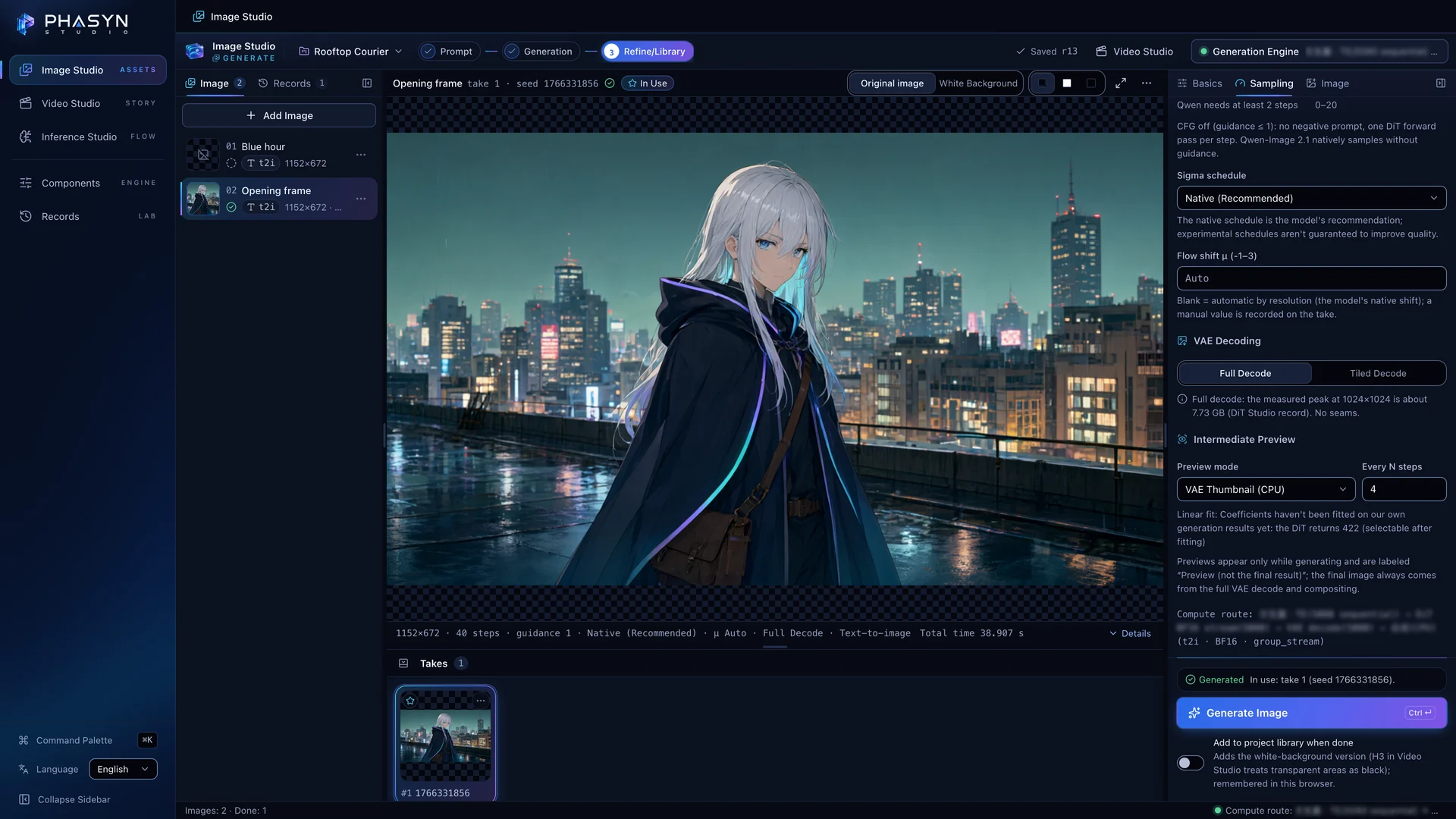
Task: Collapse the right settings panel icon
Action: 1441,83
